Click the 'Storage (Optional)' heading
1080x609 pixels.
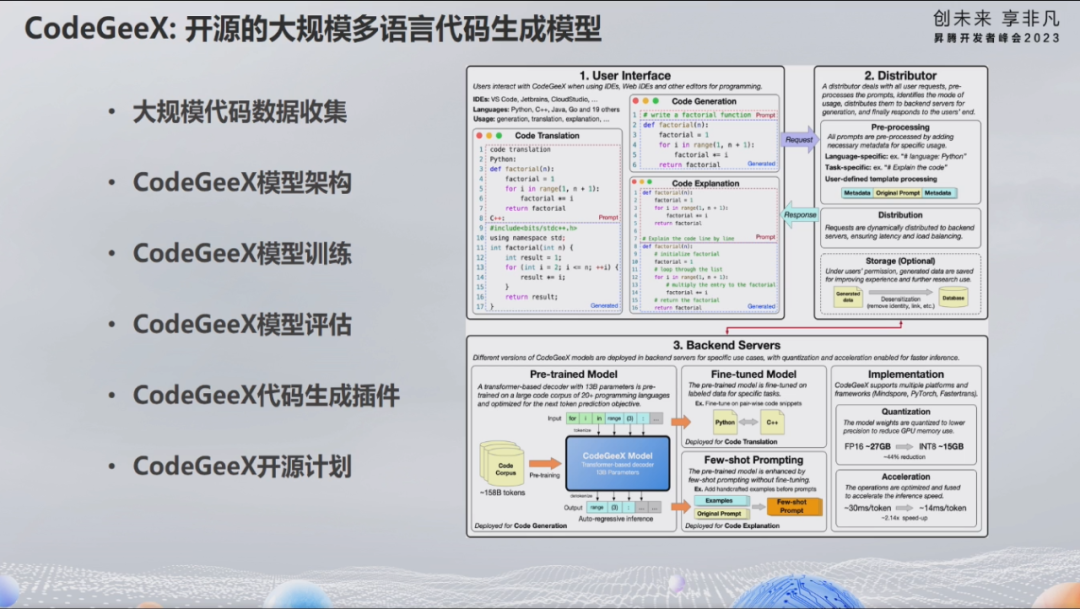pos(900,261)
